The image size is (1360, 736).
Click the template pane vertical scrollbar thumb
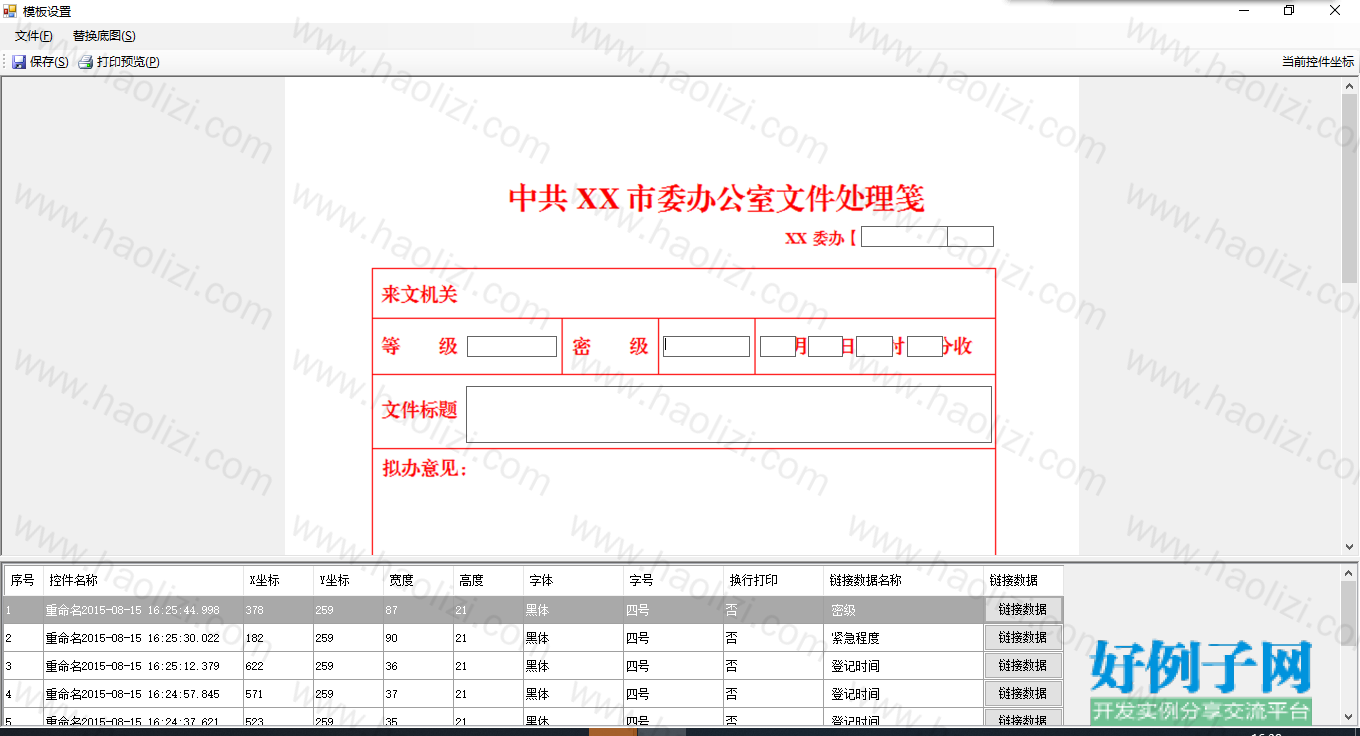[1350, 188]
